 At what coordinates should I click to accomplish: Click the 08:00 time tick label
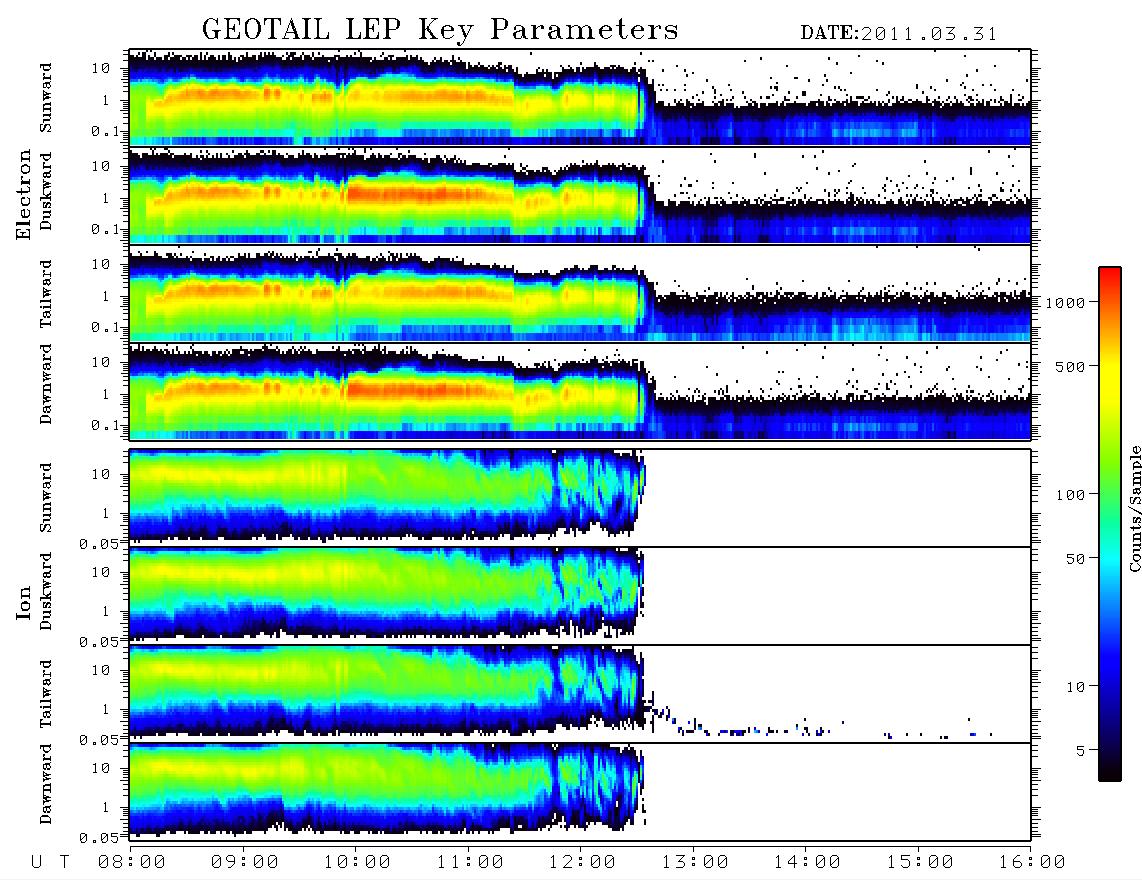[132, 862]
